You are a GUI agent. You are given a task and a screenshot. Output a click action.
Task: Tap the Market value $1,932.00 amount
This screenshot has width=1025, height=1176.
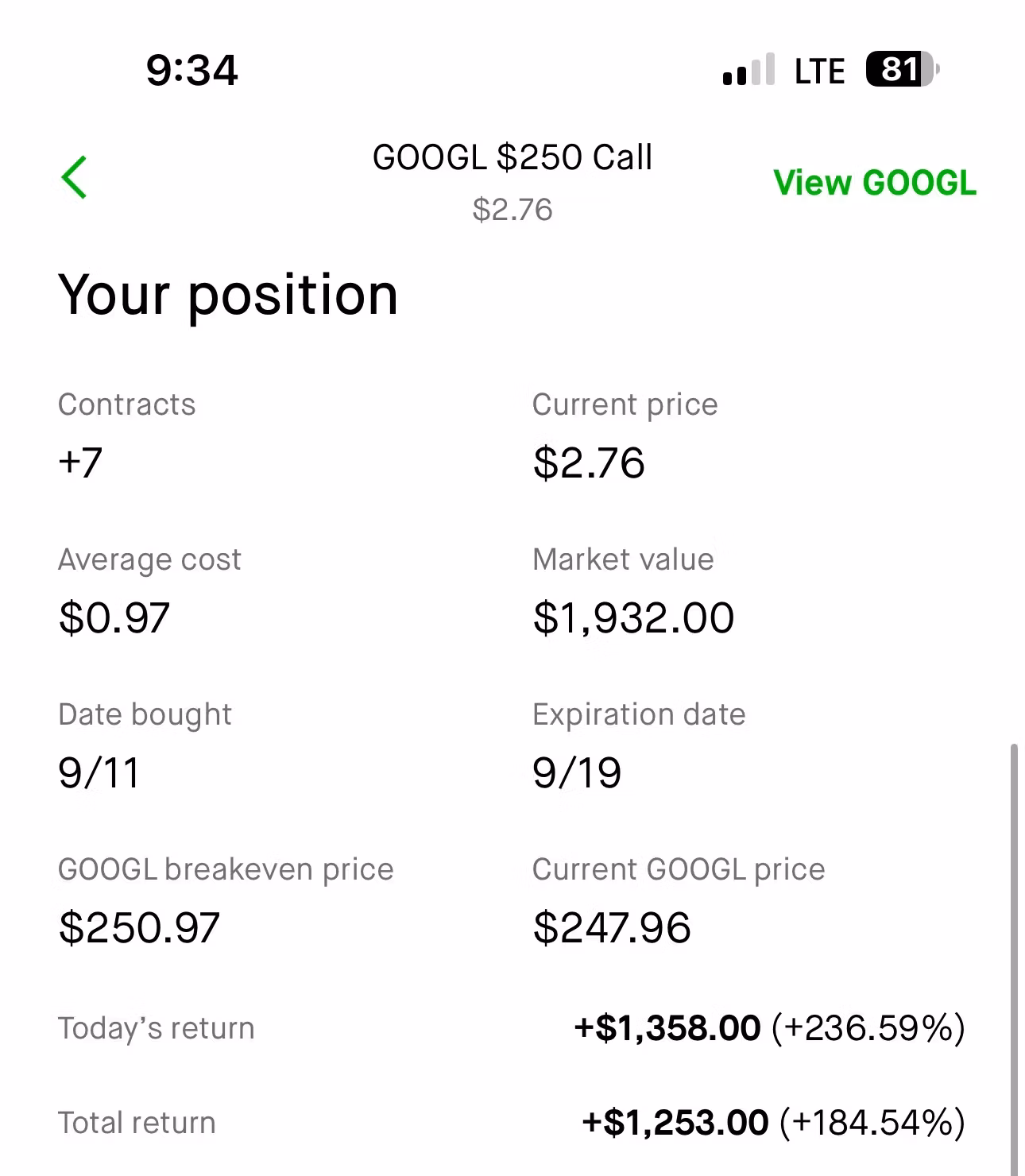pos(633,617)
